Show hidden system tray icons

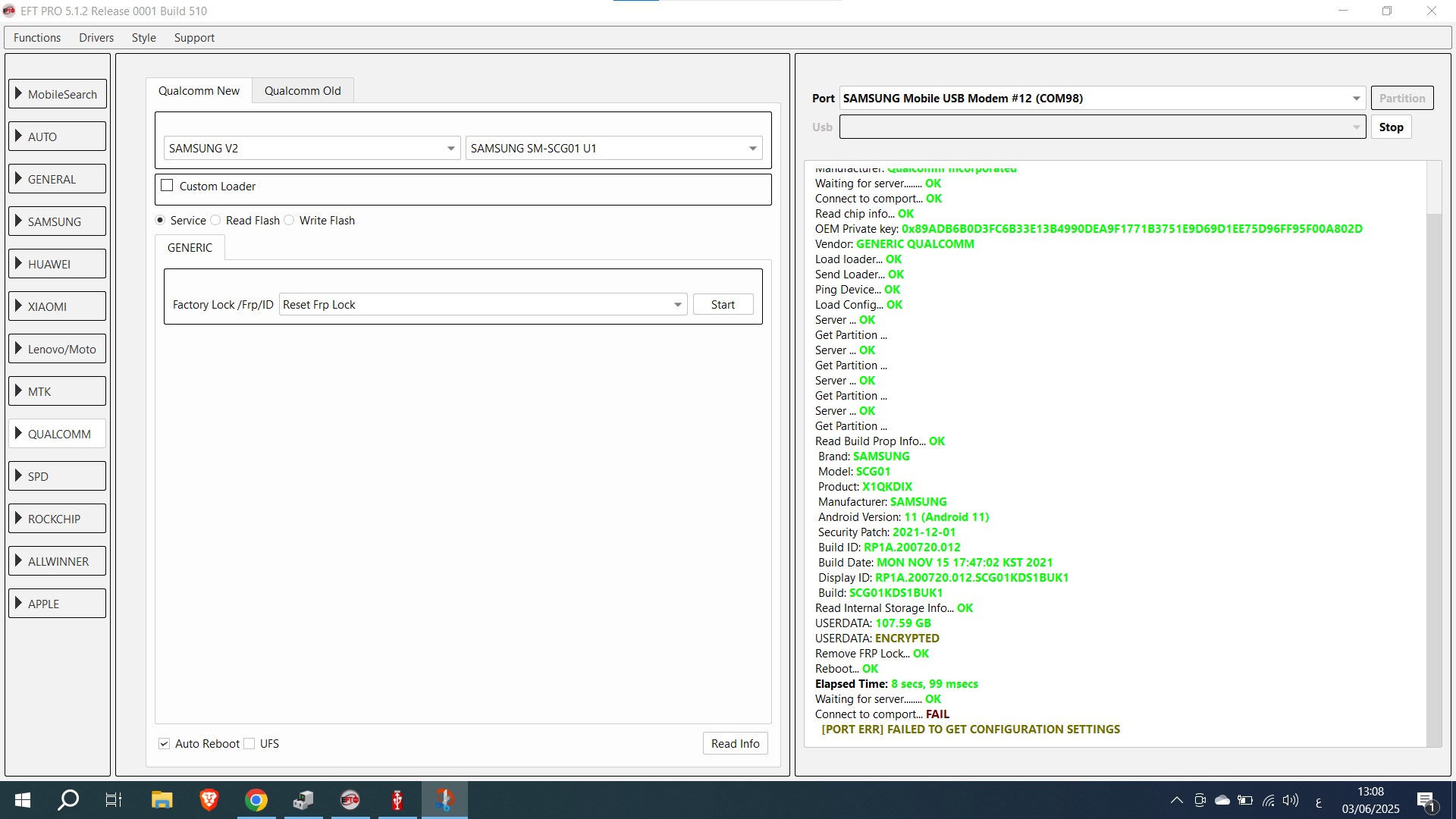click(1176, 801)
